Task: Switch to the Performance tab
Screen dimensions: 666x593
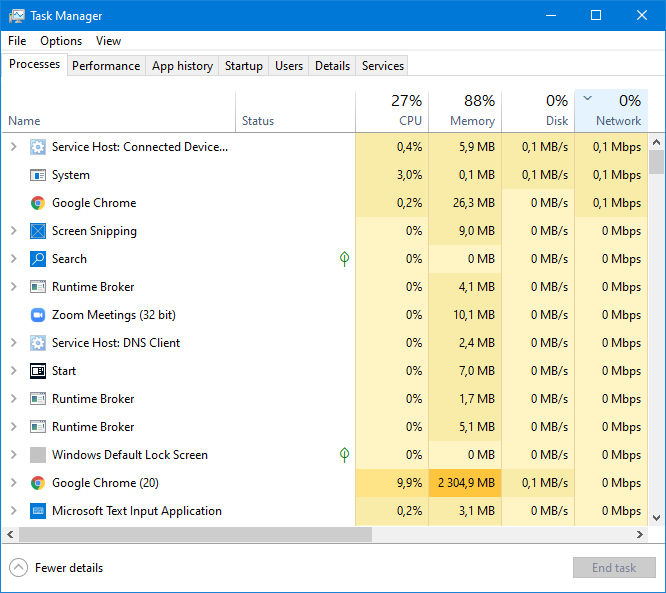Action: [106, 66]
